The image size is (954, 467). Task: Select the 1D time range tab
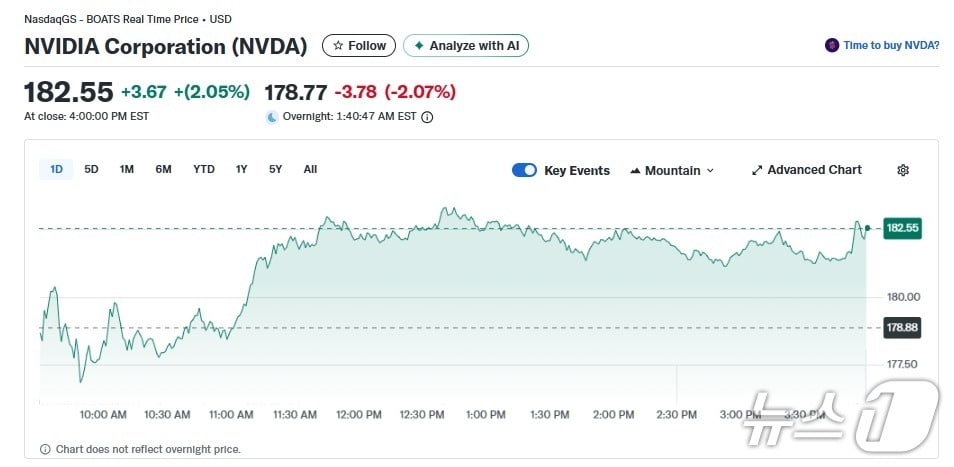pos(56,169)
